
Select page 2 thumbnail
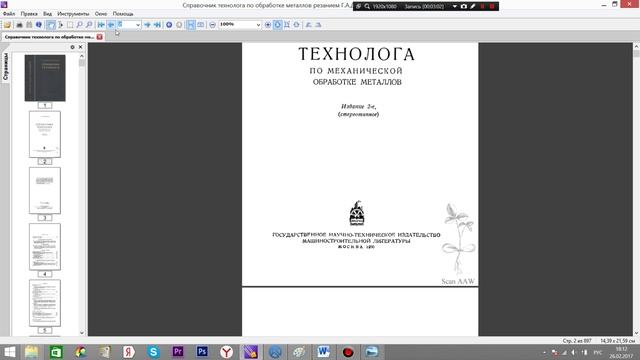point(45,134)
